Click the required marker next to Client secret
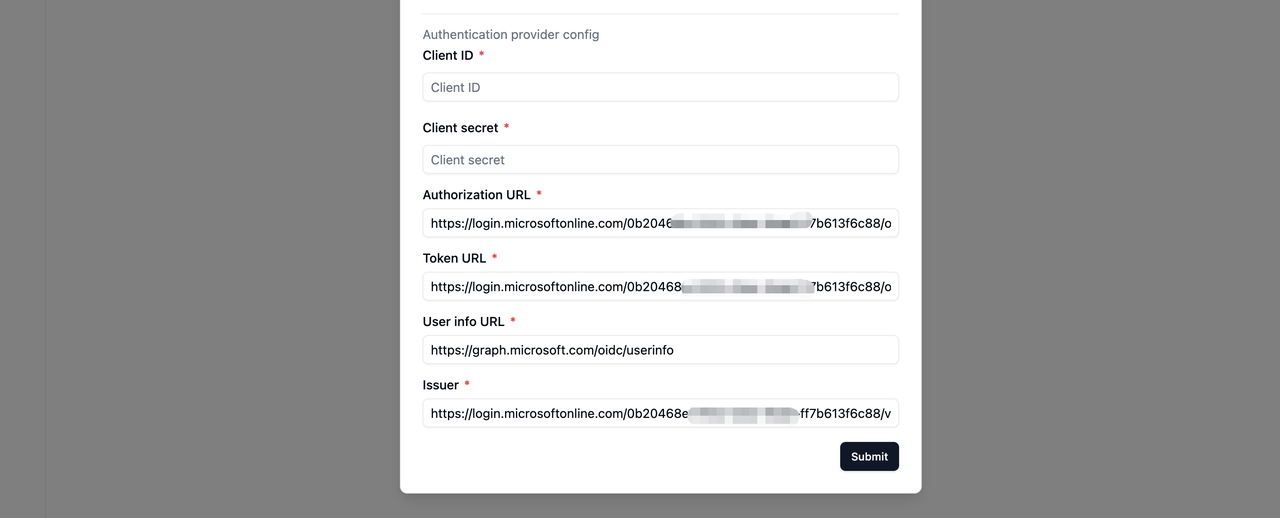This screenshot has width=1280, height=518. [x=506, y=126]
